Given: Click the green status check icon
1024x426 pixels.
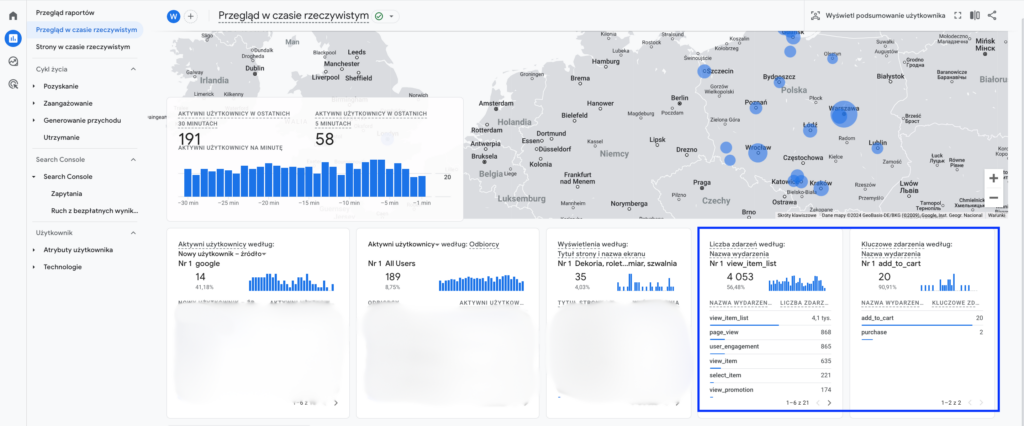Looking at the screenshot, I should pos(379,16).
